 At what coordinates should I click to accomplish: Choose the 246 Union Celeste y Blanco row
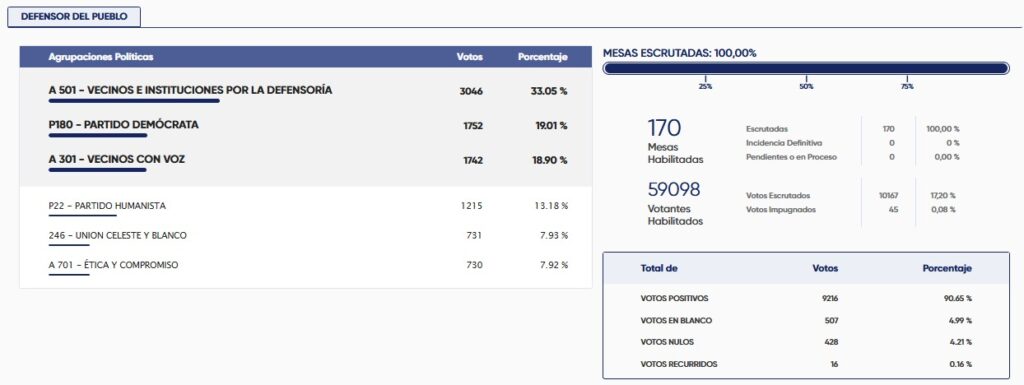click(x=306, y=236)
